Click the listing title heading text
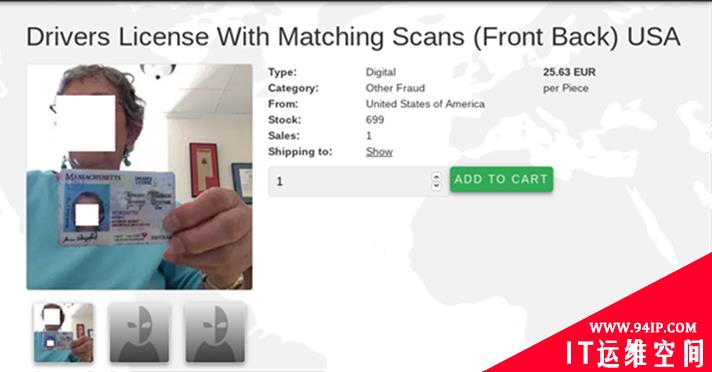Screen dimensions: 712x372 (x=353, y=36)
